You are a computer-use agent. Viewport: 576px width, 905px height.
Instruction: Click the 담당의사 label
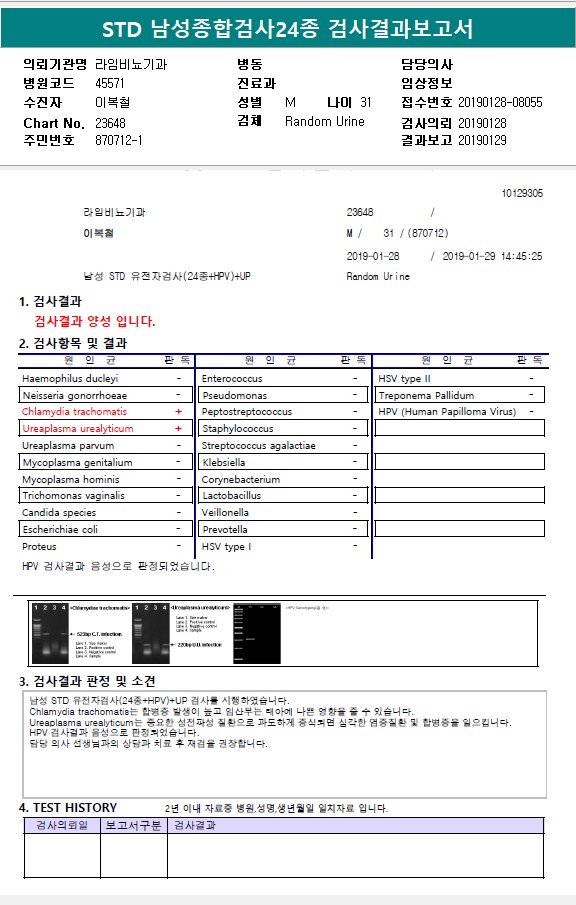point(427,64)
